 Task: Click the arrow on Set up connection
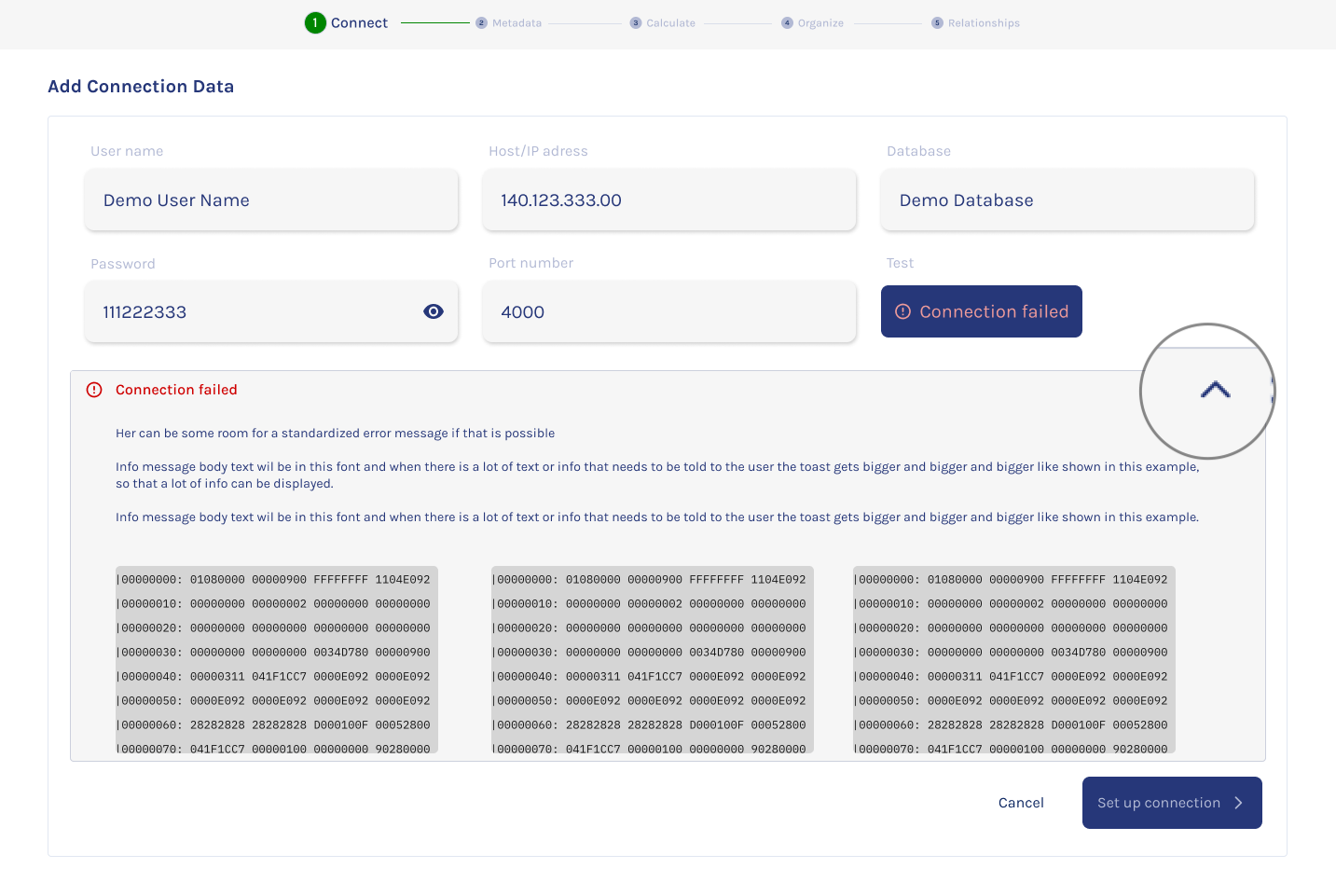click(1238, 803)
